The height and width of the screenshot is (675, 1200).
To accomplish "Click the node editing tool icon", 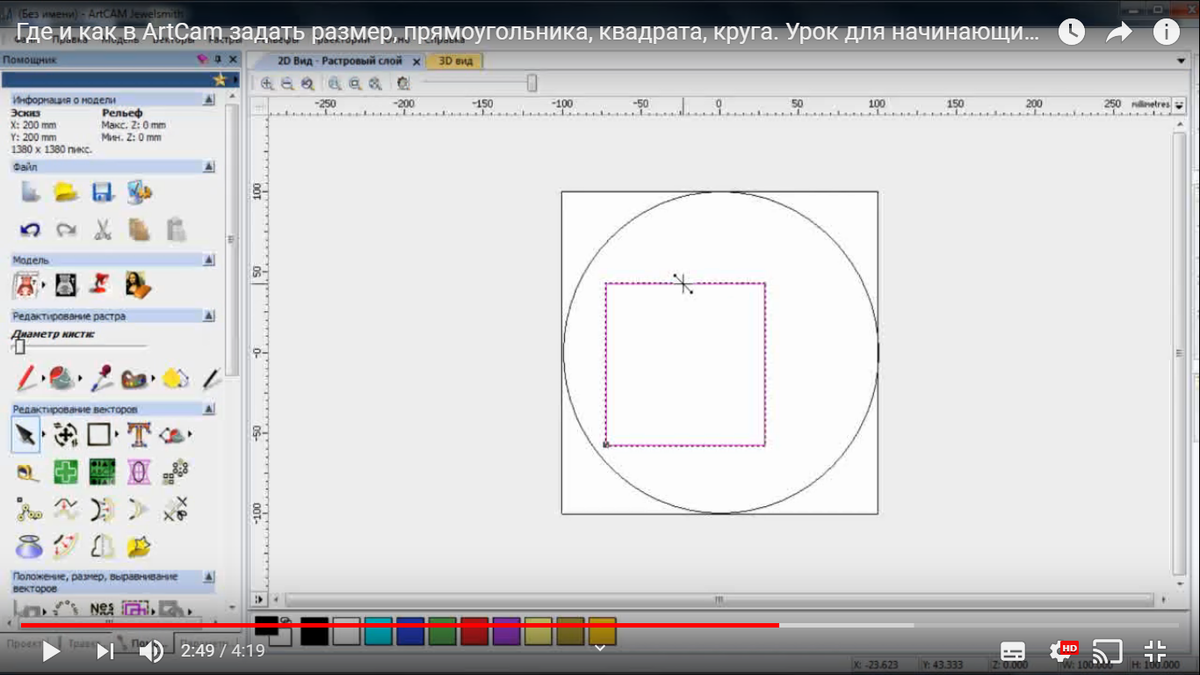I will pos(28,509).
